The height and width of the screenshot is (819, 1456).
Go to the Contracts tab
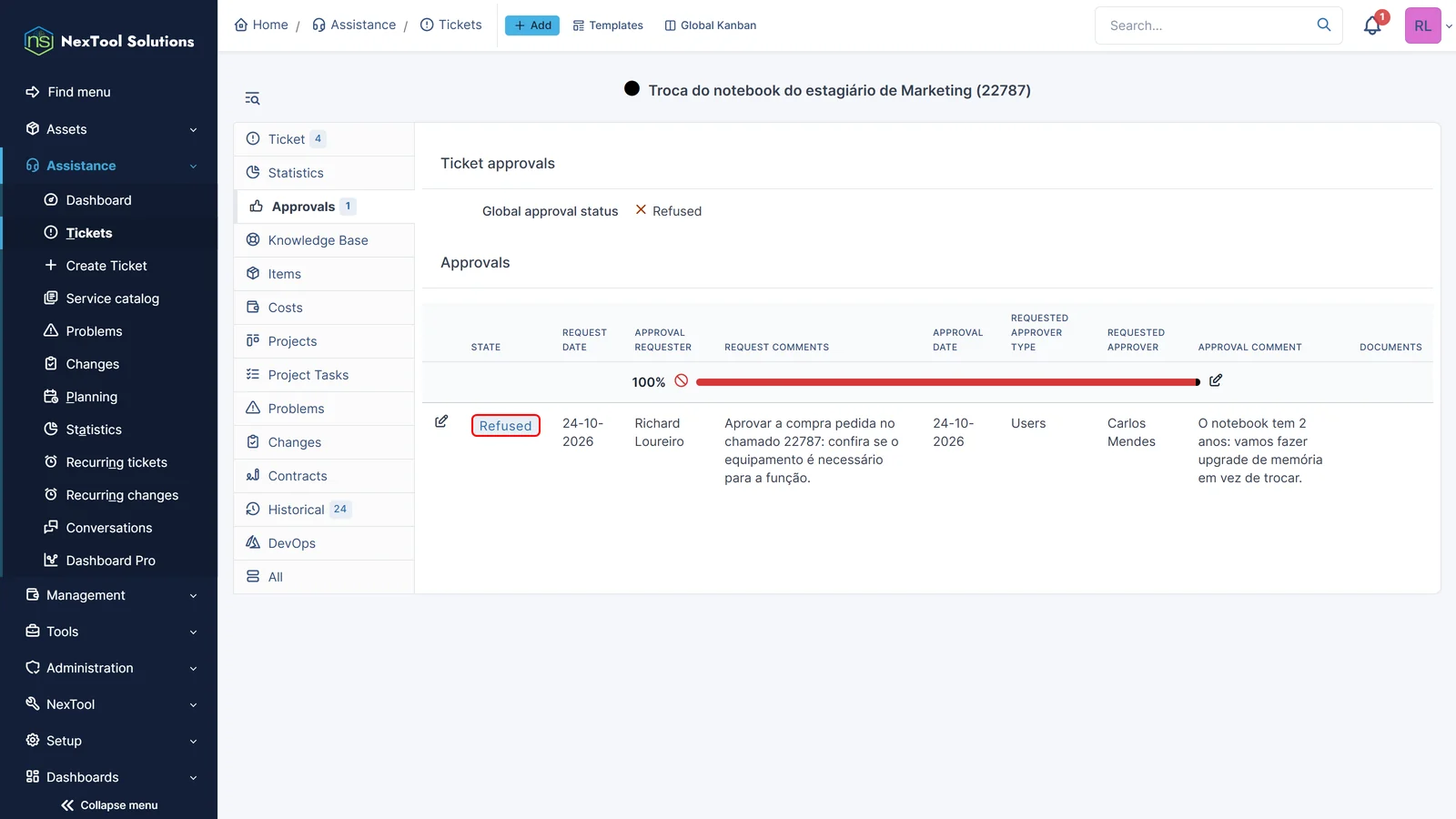(x=324, y=476)
